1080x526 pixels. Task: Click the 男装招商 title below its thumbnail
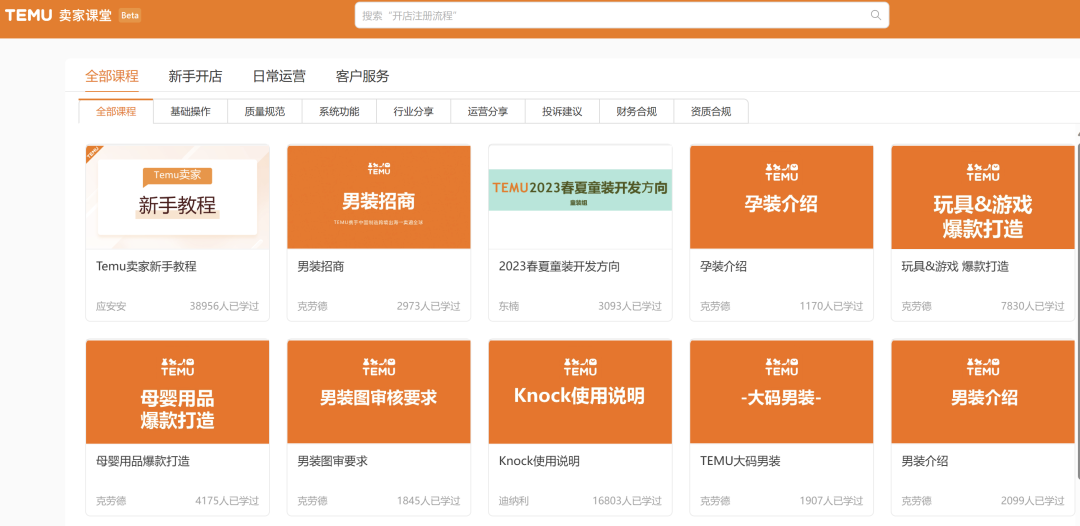(321, 266)
